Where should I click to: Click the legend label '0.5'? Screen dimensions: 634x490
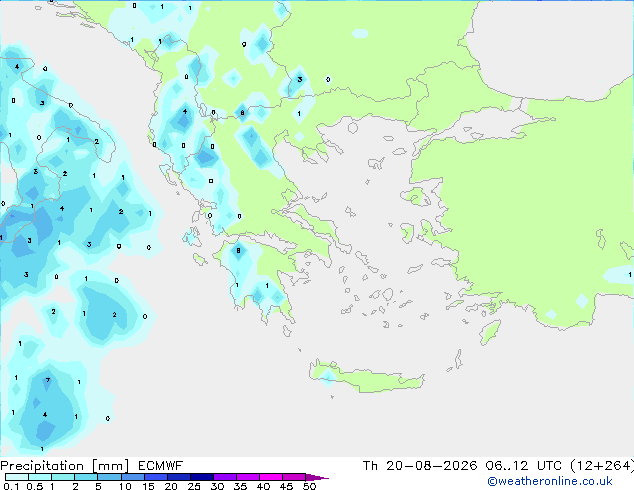34,486
